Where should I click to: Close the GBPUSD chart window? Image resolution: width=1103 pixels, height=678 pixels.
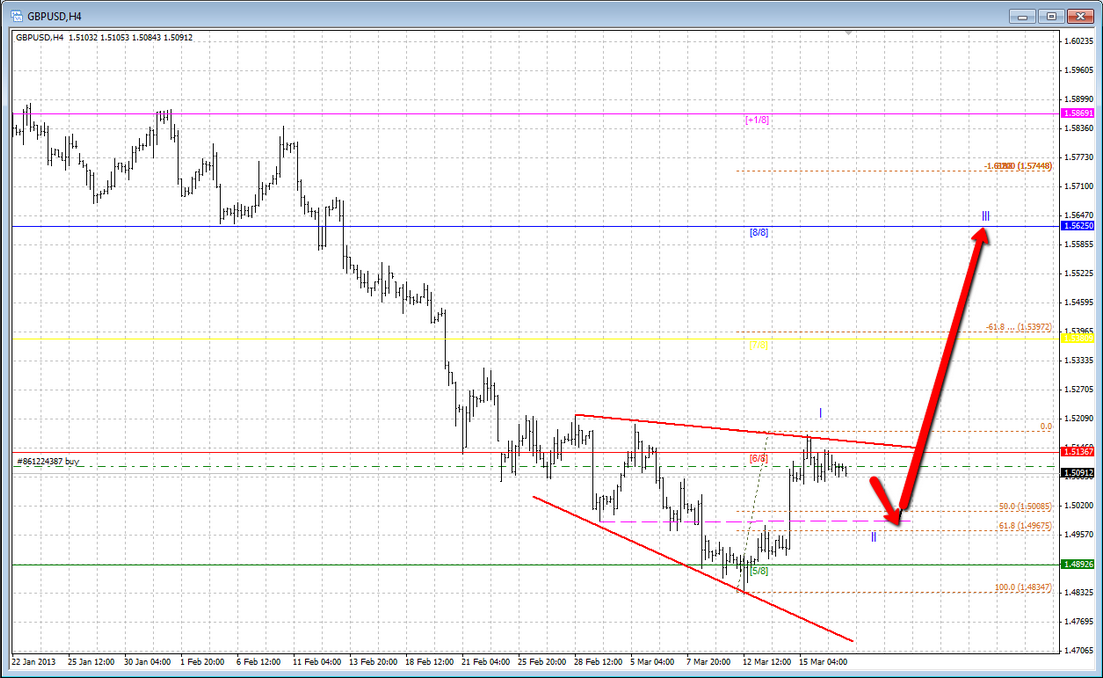coord(1080,15)
